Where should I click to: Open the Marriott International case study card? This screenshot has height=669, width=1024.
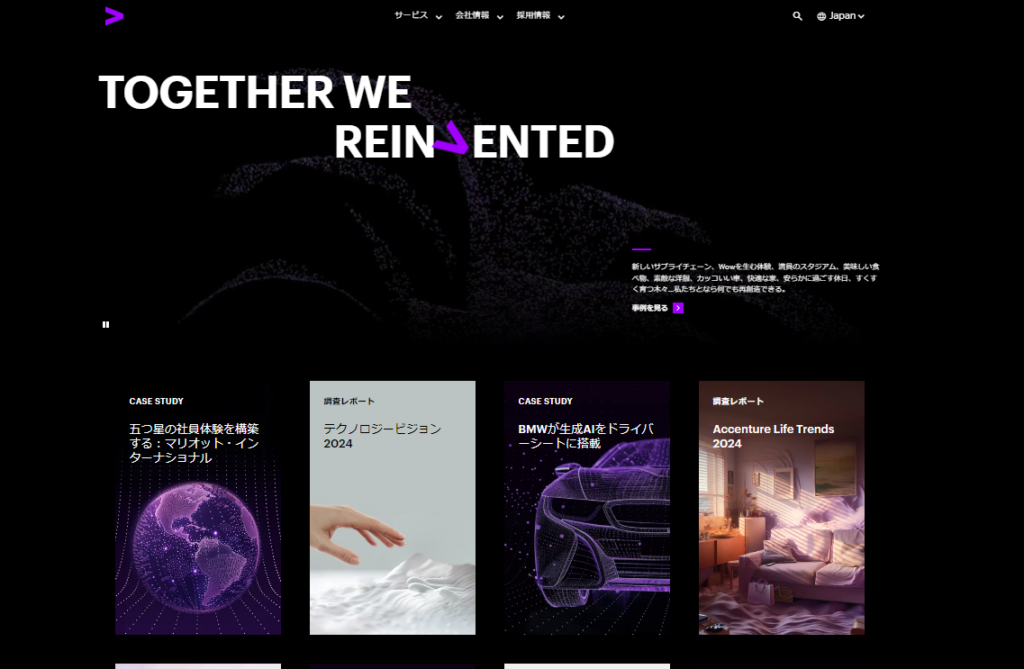click(x=198, y=508)
